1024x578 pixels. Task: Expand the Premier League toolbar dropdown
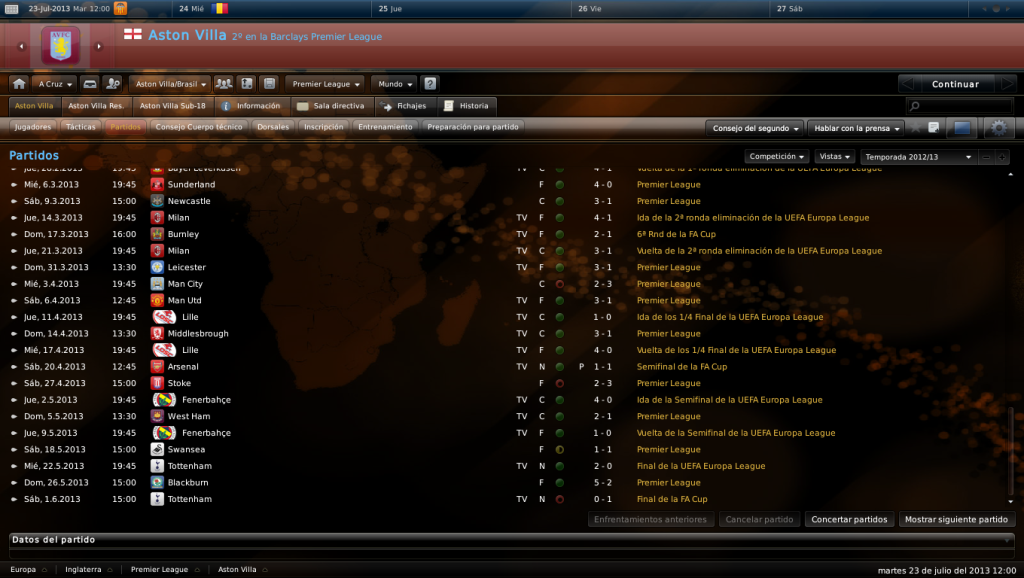point(326,84)
